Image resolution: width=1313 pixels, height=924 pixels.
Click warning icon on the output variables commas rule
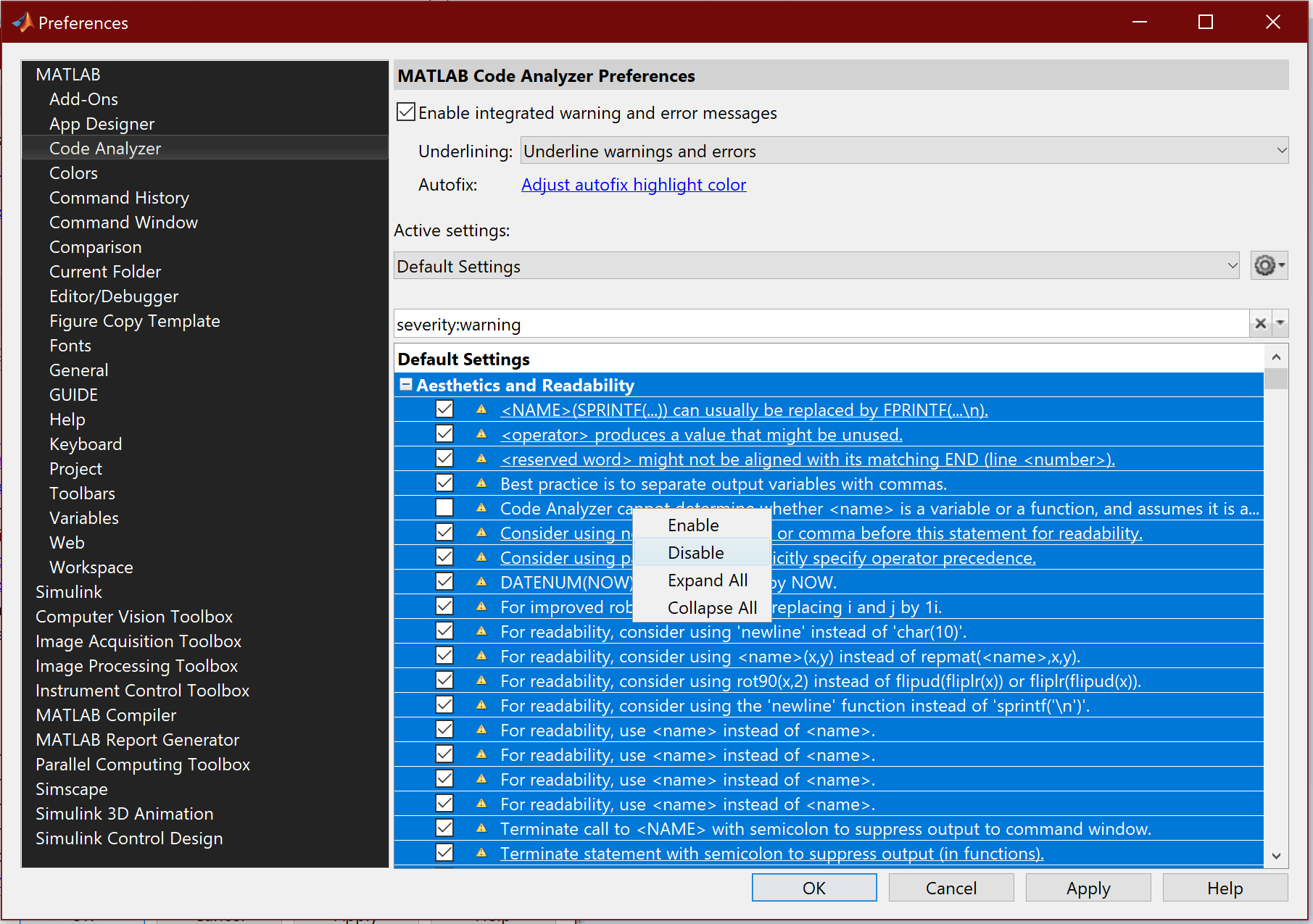tap(481, 483)
